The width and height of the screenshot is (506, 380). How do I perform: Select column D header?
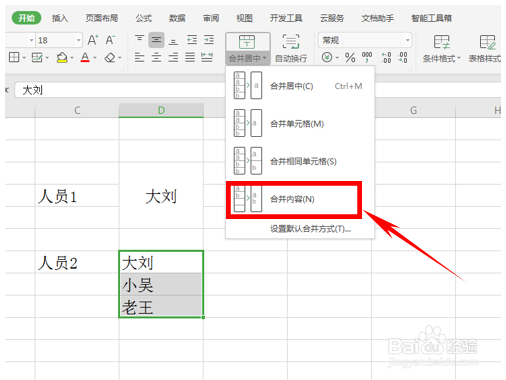[x=161, y=110]
